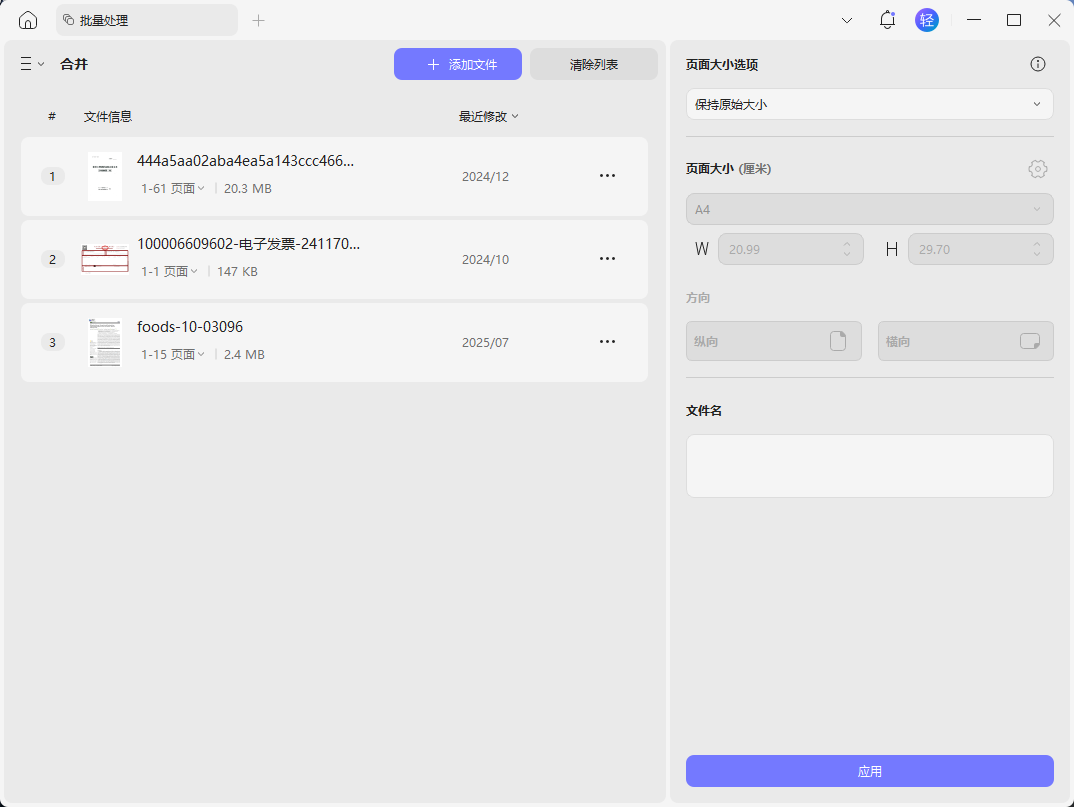Click the width W stepper arrows

(847, 249)
